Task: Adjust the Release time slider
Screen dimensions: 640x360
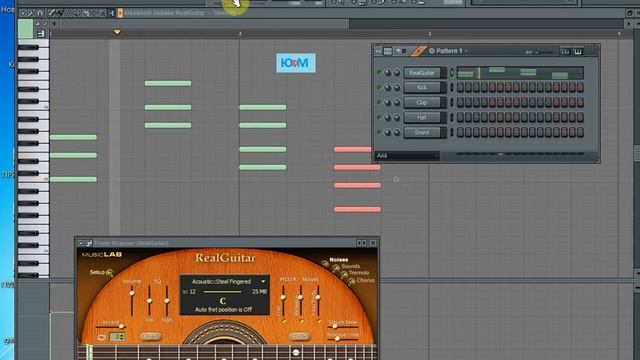Action: 343,338
